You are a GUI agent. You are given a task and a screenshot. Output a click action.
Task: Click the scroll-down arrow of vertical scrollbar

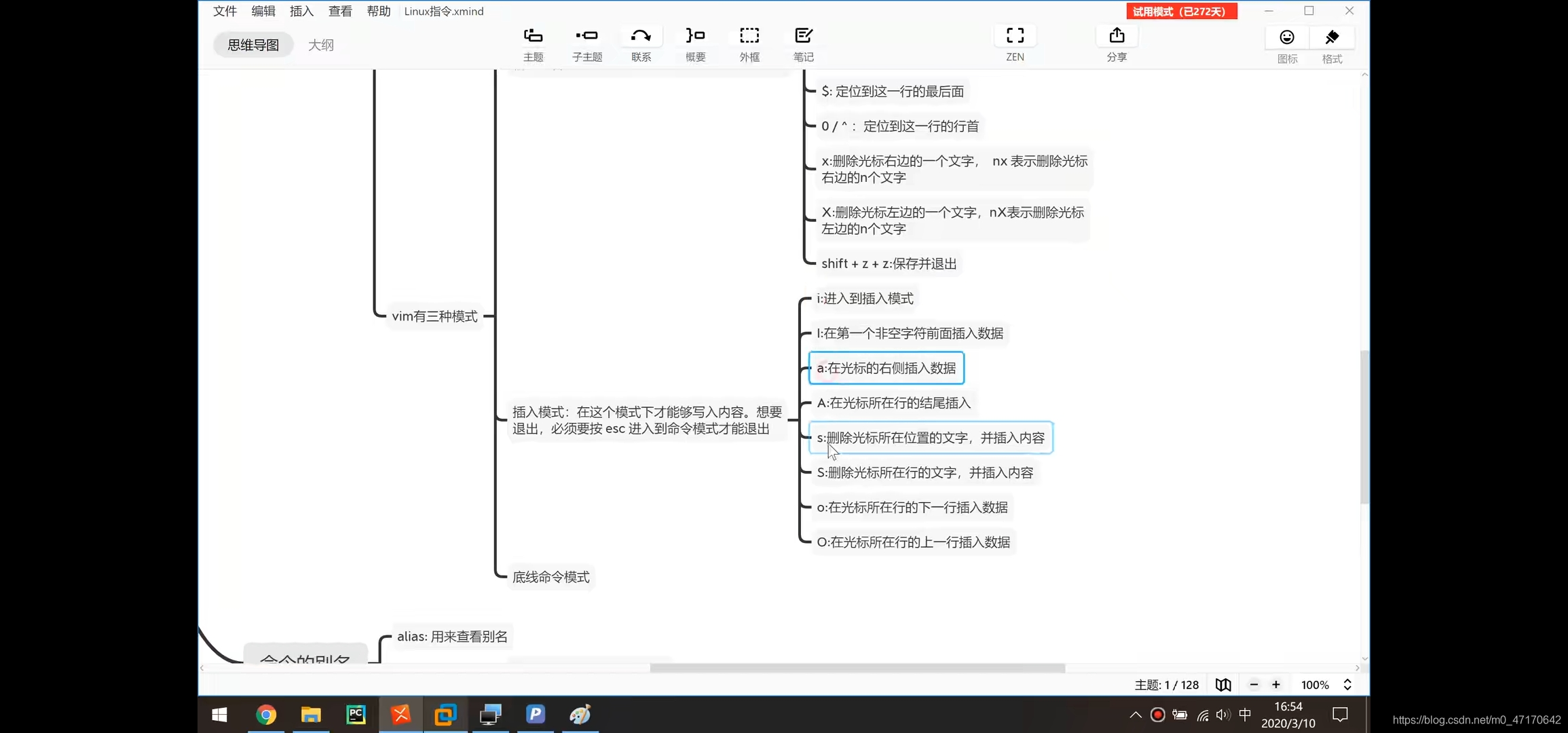point(1364,659)
